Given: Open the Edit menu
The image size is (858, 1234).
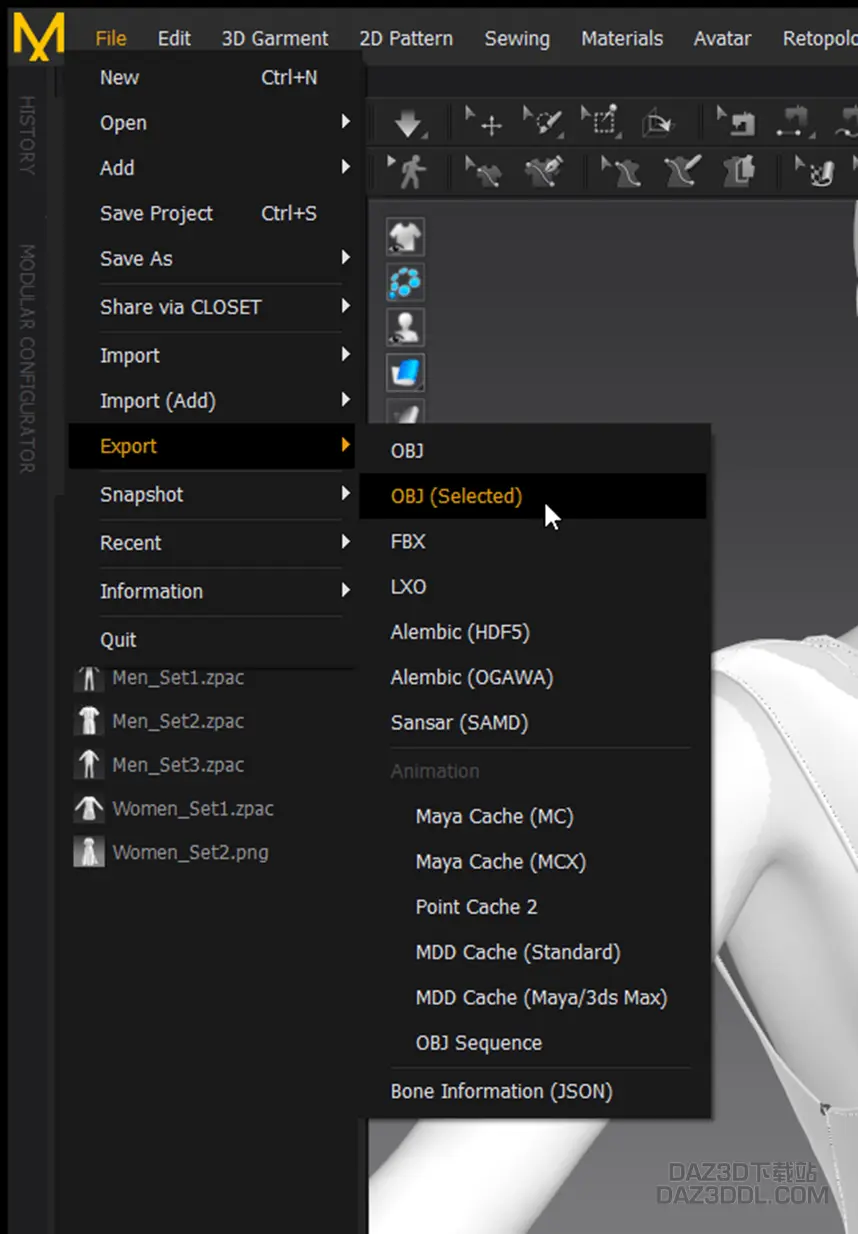Looking at the screenshot, I should pyautogui.click(x=174, y=38).
